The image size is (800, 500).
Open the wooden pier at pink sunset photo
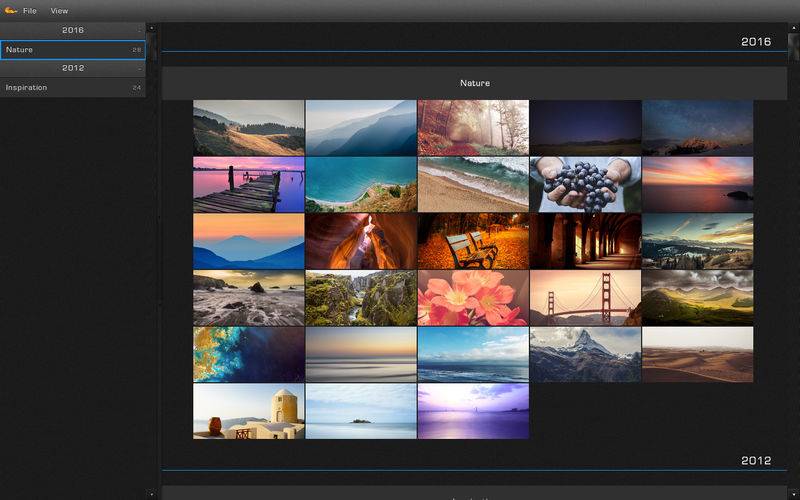(248, 184)
